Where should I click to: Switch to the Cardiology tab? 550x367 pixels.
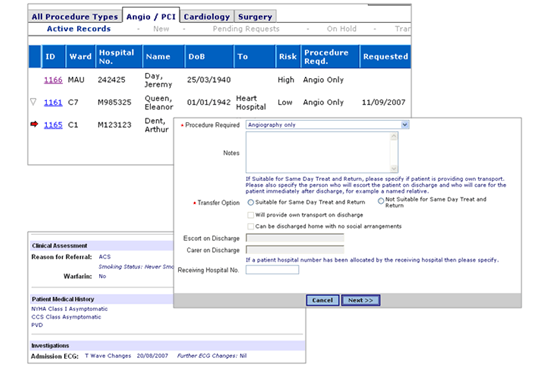pos(207,16)
